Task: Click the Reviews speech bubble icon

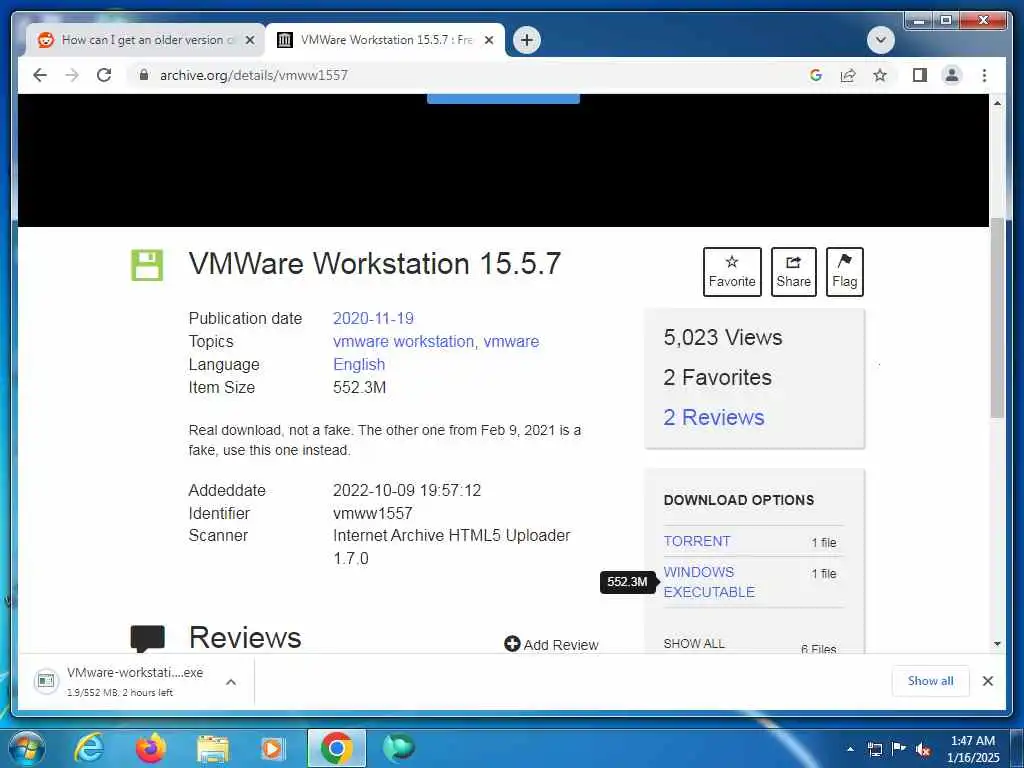Action: tap(148, 638)
